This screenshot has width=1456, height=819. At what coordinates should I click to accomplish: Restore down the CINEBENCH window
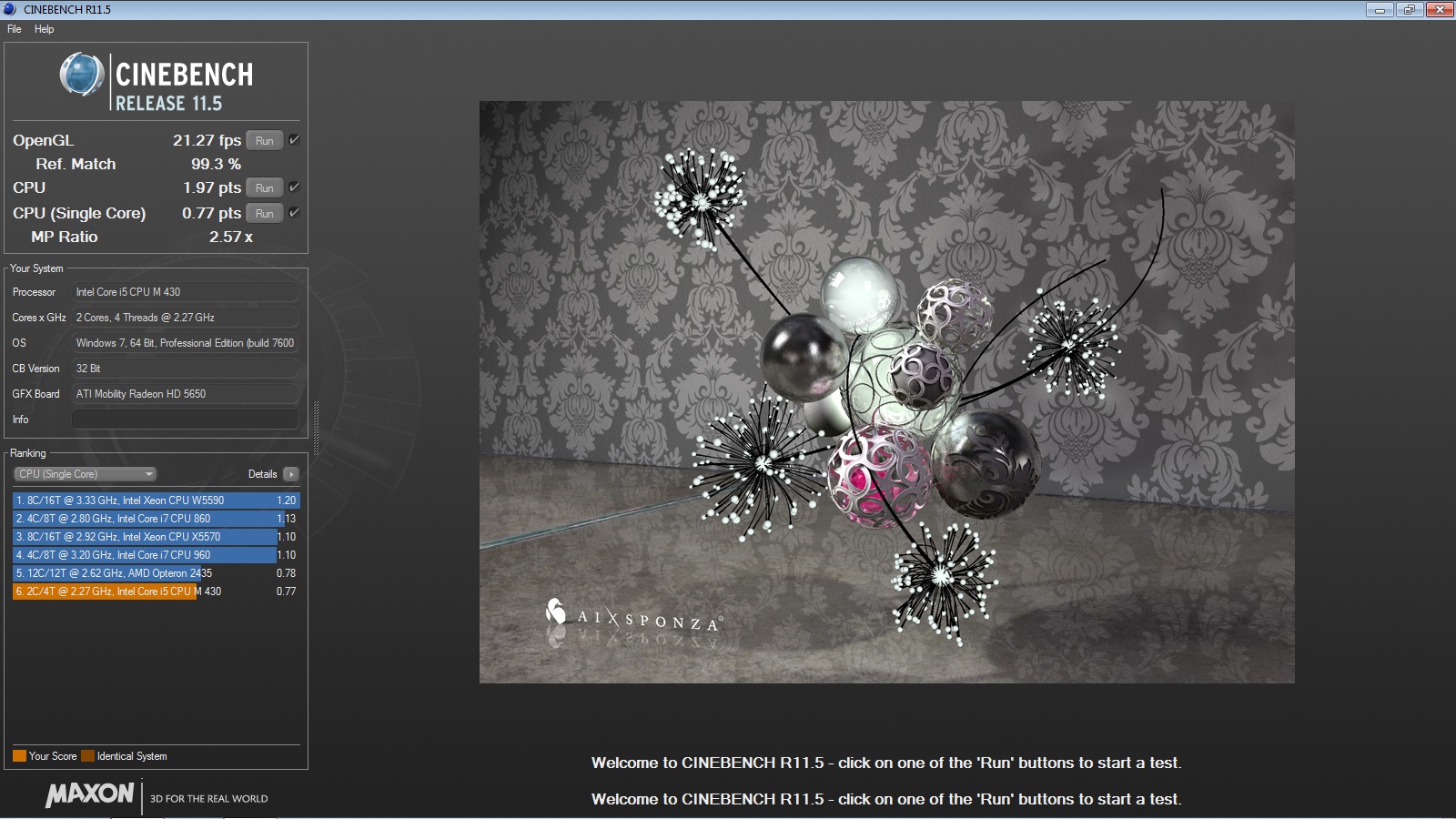[1410, 10]
